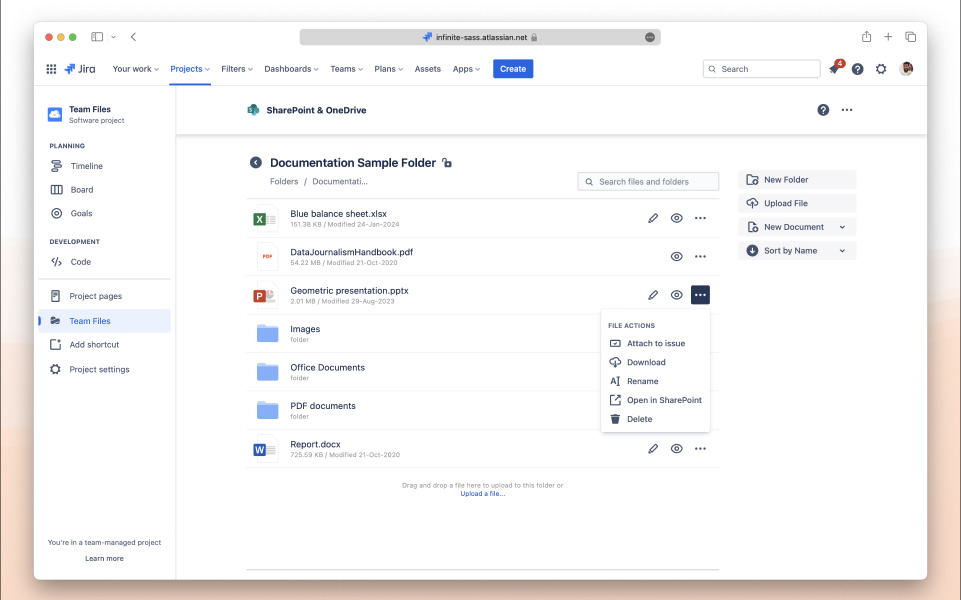The image size is (961, 600).
Task: Focus the Jira Search field
Action: coord(761,69)
